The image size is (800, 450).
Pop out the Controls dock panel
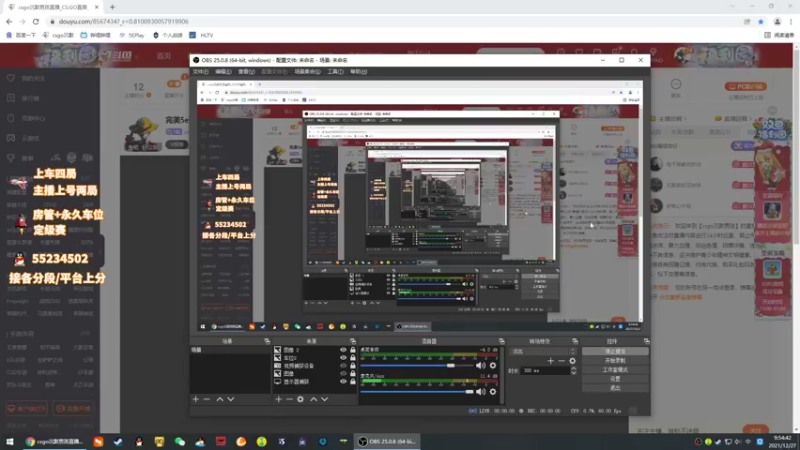coord(646,341)
